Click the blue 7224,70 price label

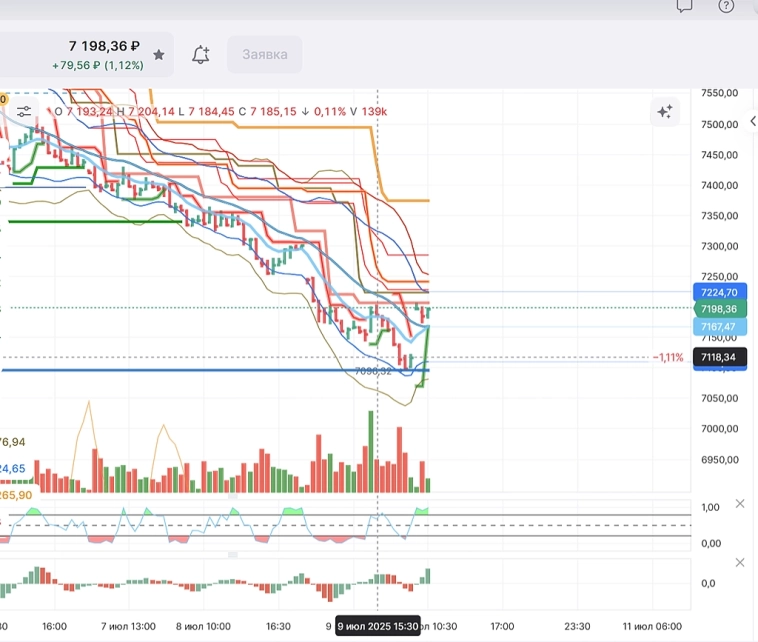pos(719,292)
